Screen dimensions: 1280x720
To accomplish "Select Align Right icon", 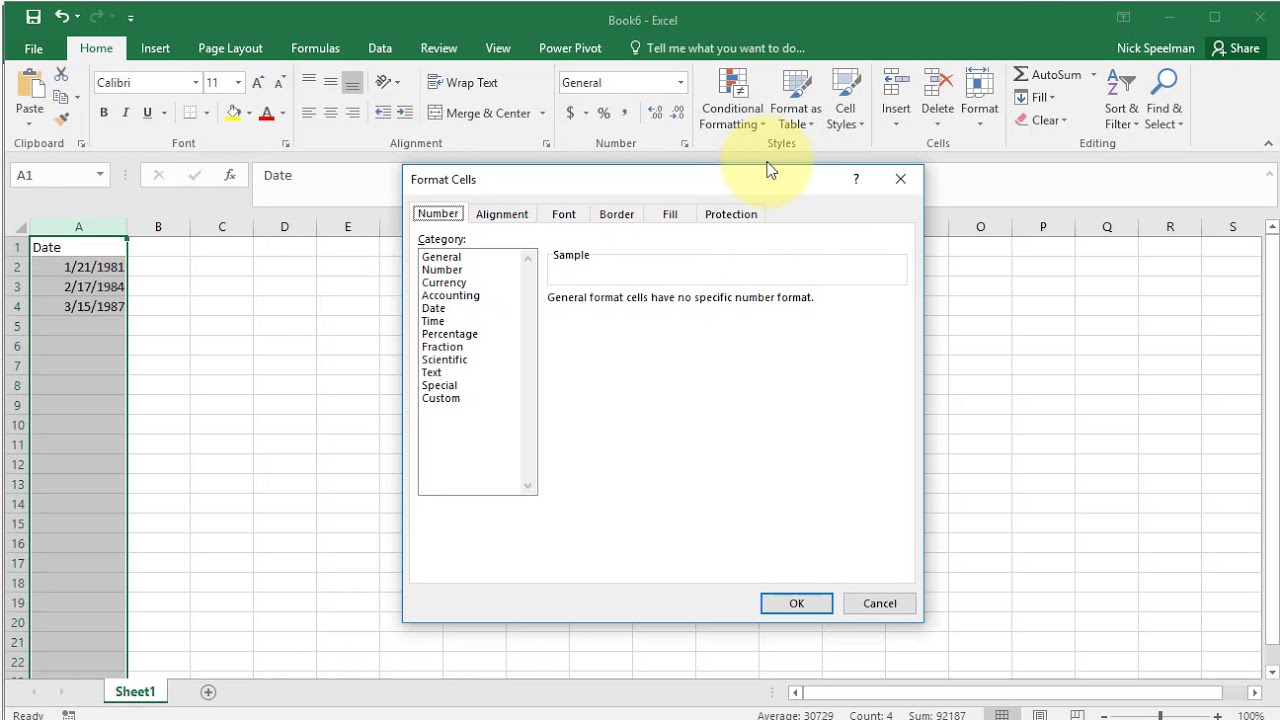I will tap(352, 113).
